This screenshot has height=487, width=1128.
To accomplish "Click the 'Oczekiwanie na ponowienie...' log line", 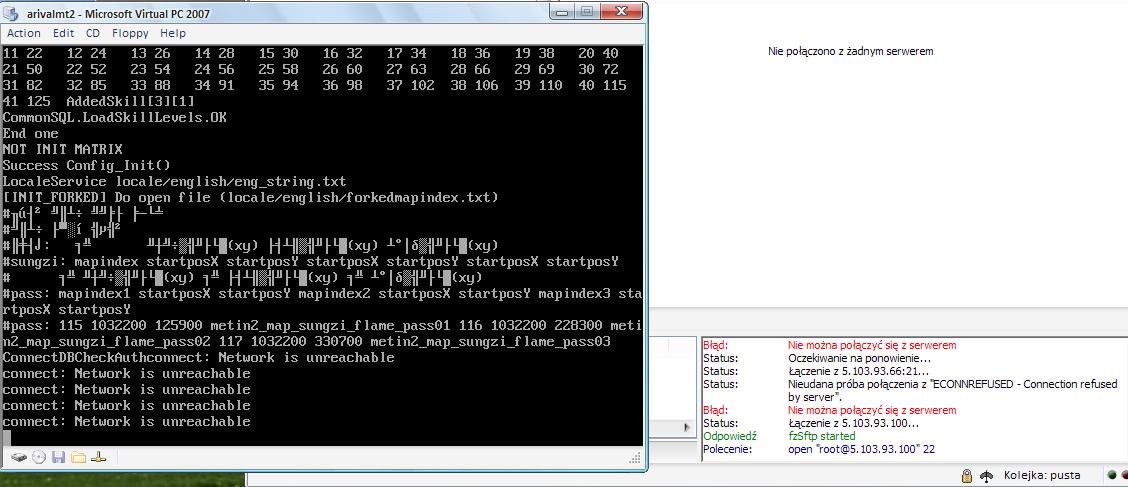I will tap(859, 358).
